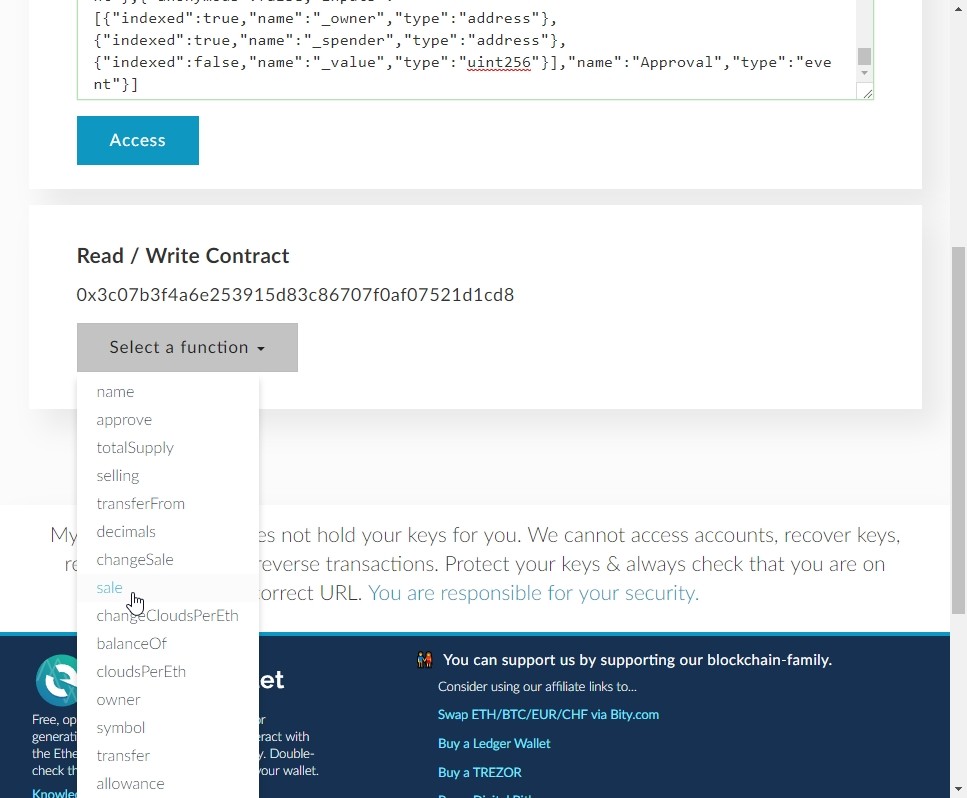Click the ABI text area scrollbar thumb
The height and width of the screenshot is (798, 967).
(x=865, y=56)
